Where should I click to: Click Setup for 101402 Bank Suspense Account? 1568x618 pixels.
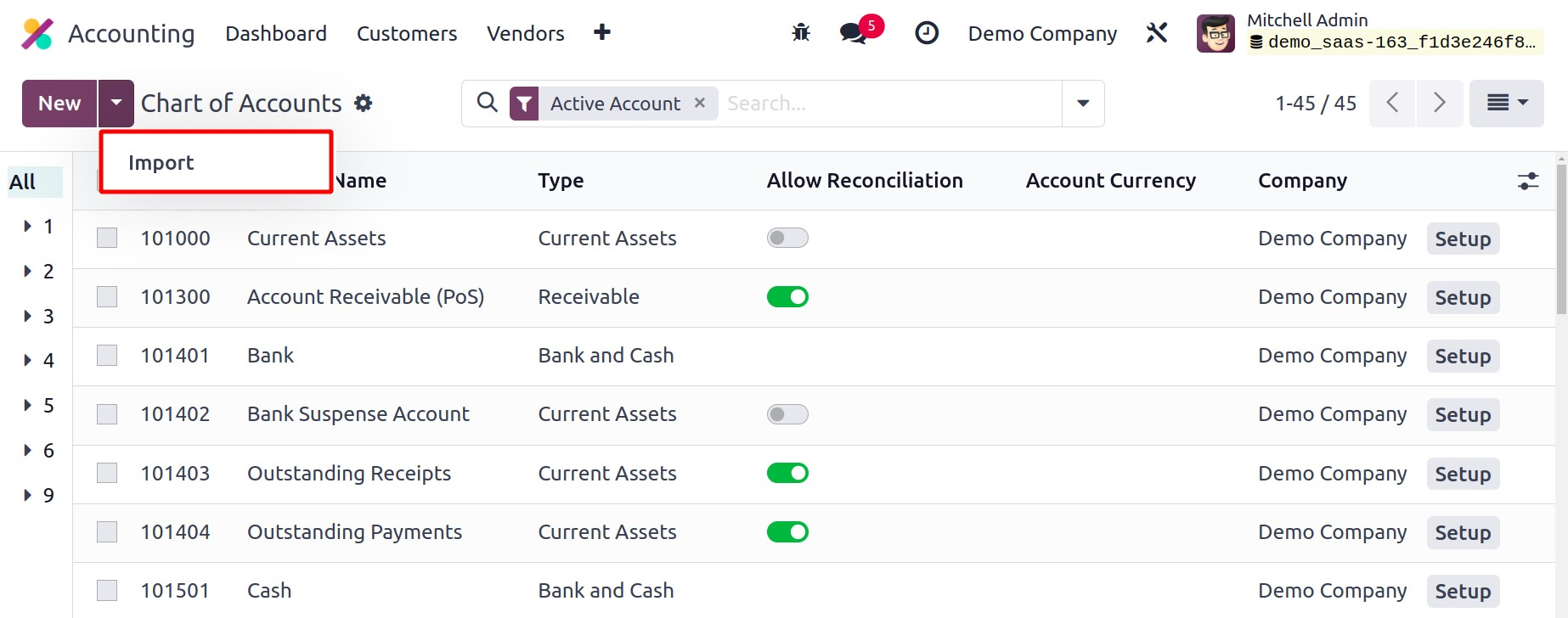[1462, 415]
